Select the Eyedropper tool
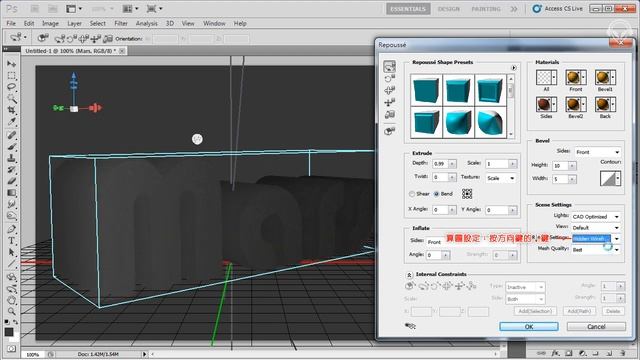The width and height of the screenshot is (640, 360). 11,121
